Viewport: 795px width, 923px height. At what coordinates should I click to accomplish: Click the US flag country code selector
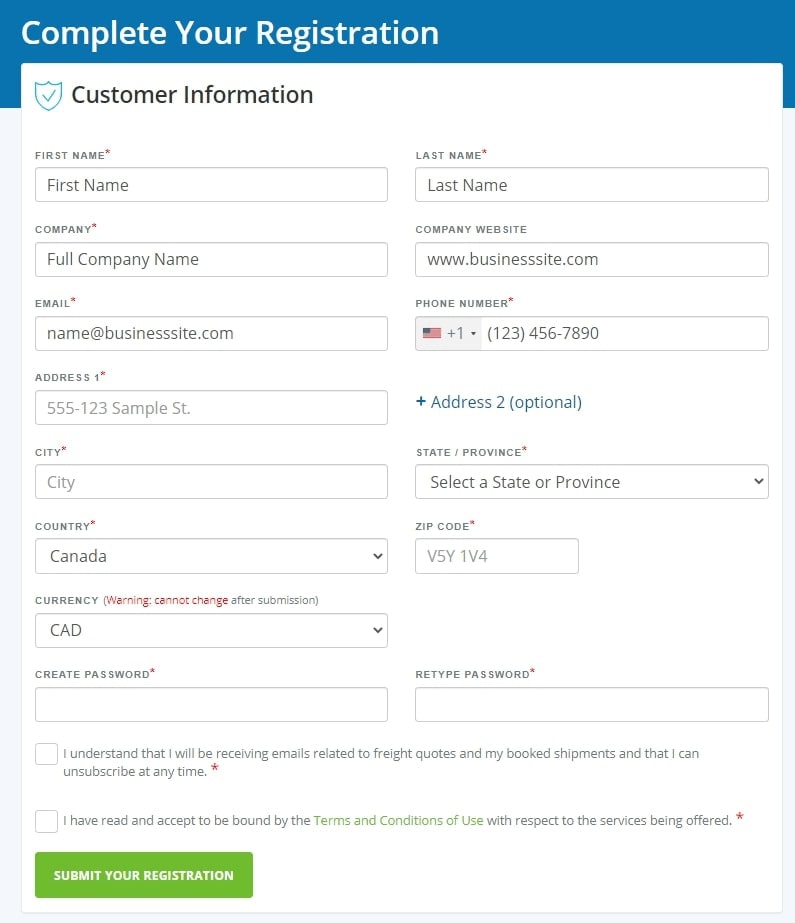click(449, 334)
